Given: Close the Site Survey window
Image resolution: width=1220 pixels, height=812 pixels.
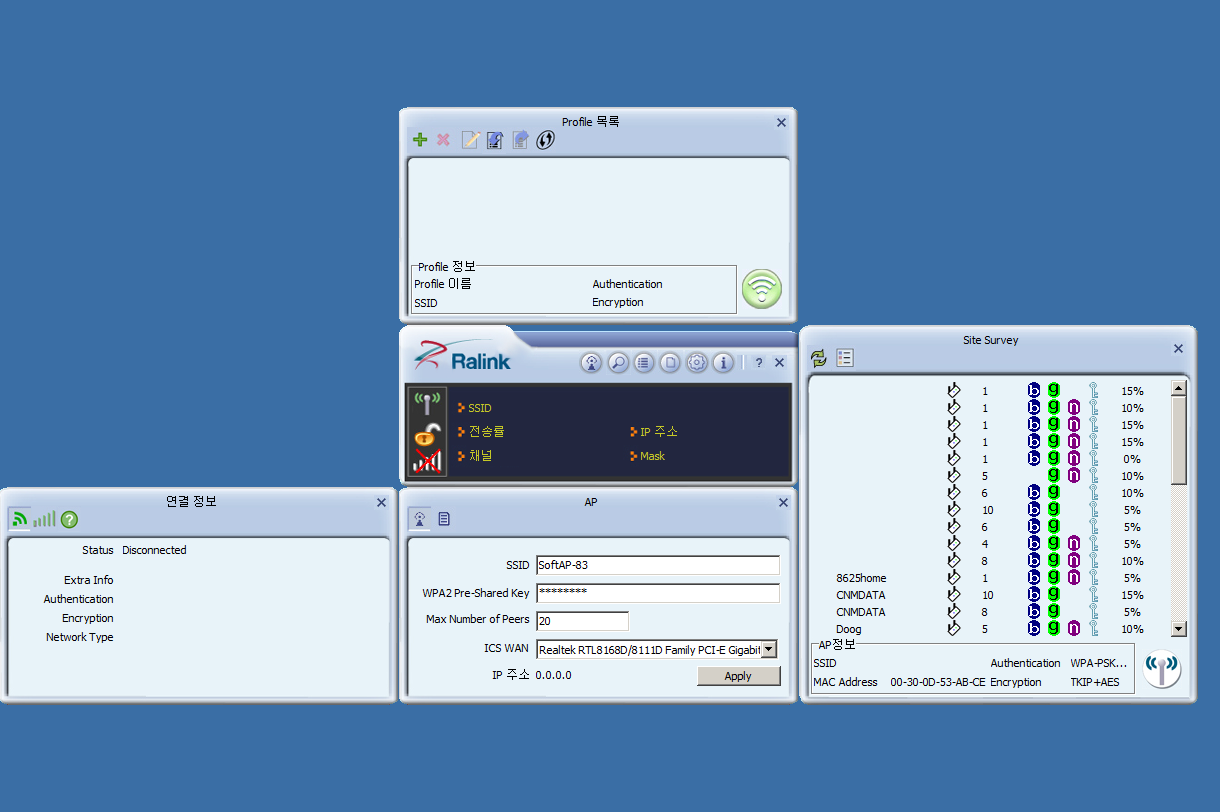Looking at the screenshot, I should tap(1178, 349).
